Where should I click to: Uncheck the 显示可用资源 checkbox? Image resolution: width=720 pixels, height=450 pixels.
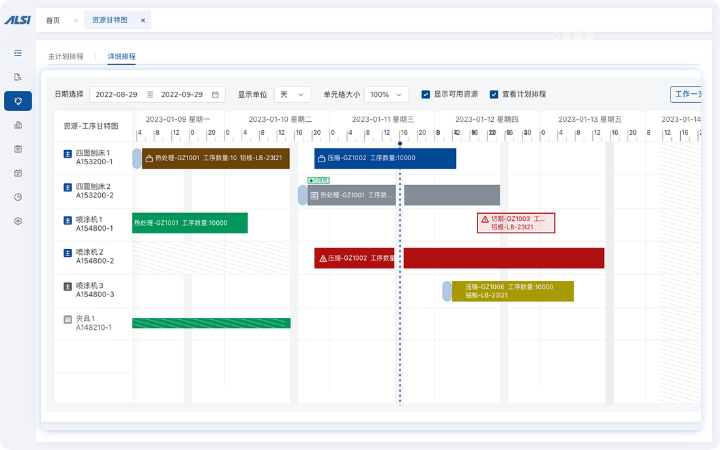[426, 95]
